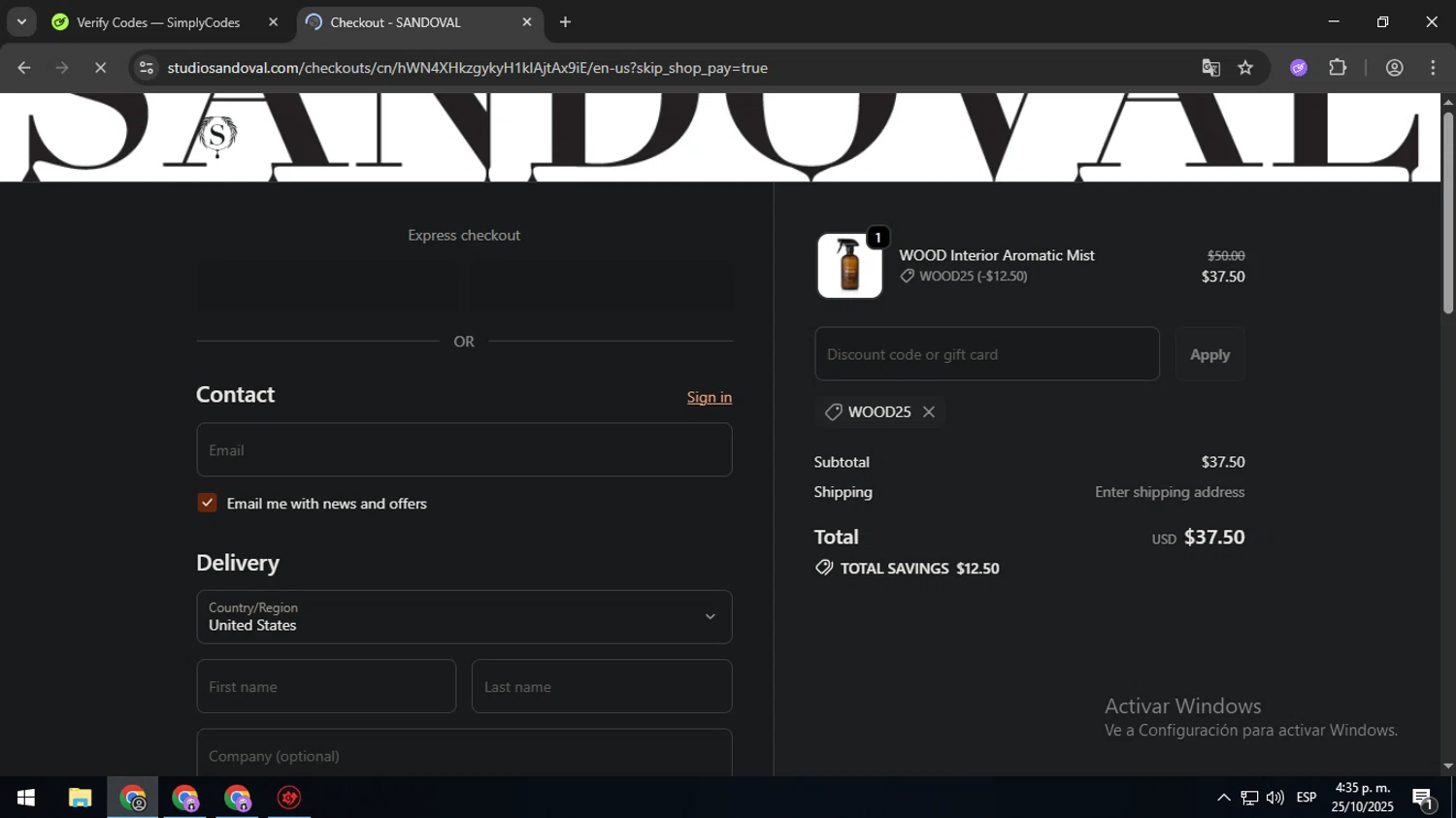Expand the Country/Region dropdown
The image size is (1456, 818).
pos(464,616)
